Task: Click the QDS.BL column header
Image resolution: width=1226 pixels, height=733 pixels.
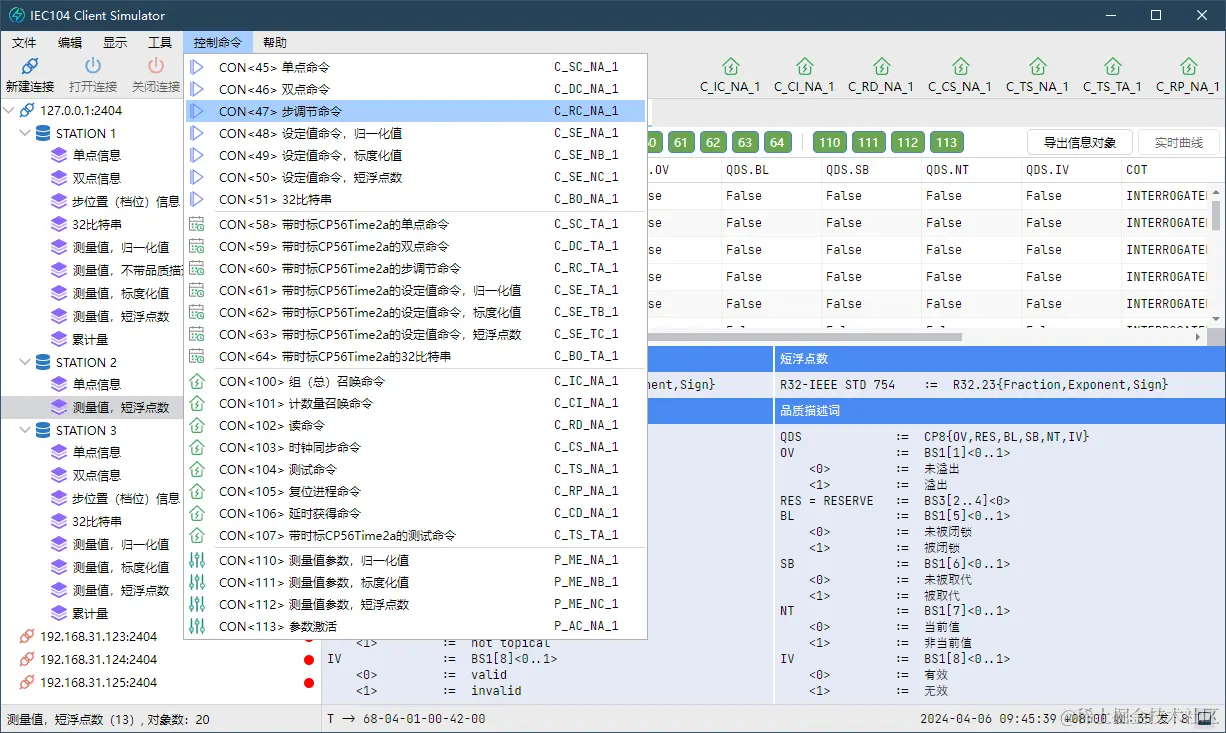Action: tap(771, 170)
